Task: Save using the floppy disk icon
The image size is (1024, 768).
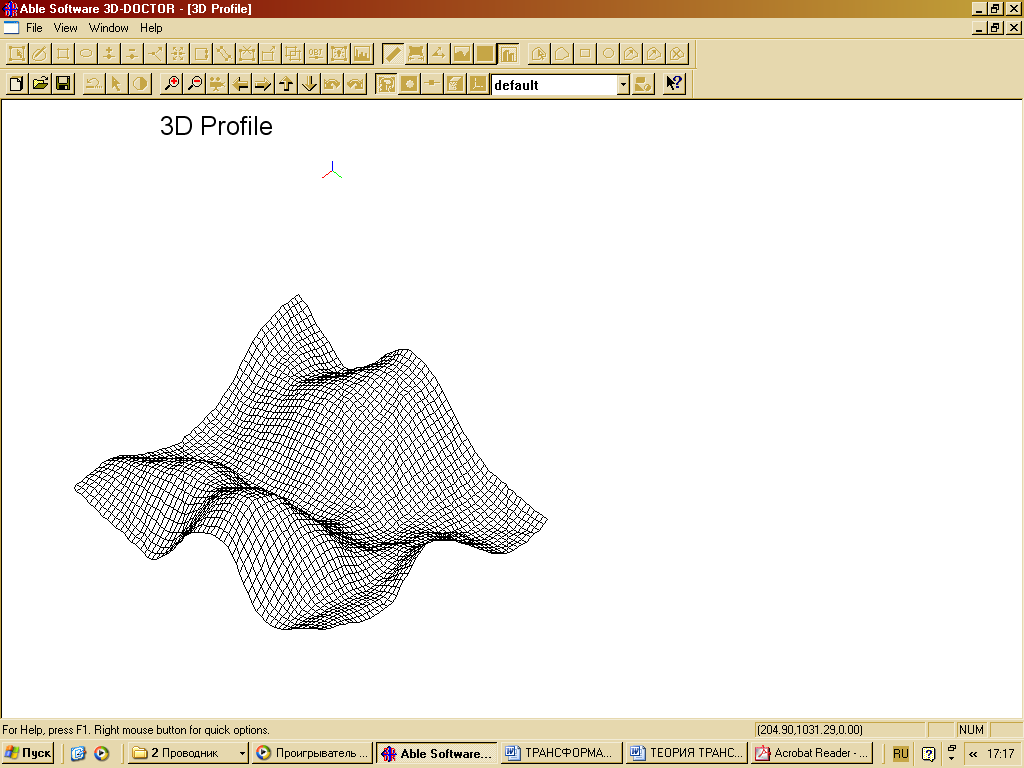Action: point(63,84)
